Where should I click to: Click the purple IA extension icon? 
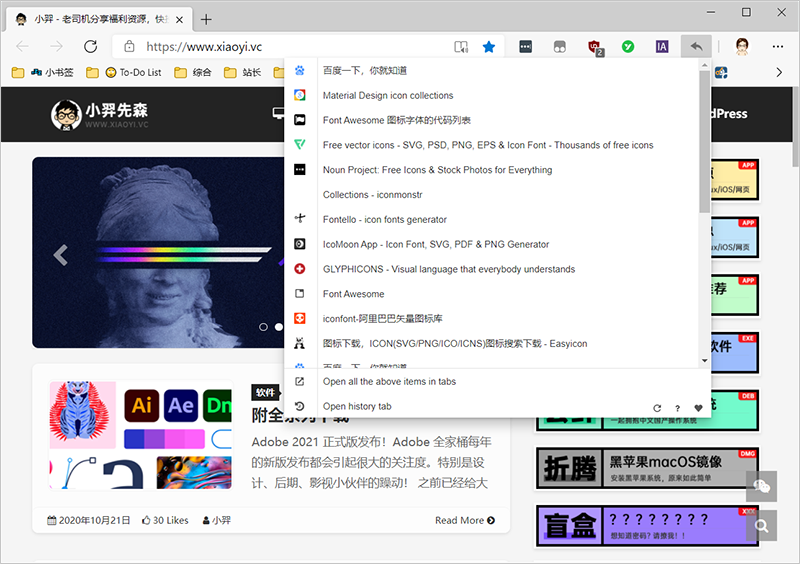click(662, 46)
